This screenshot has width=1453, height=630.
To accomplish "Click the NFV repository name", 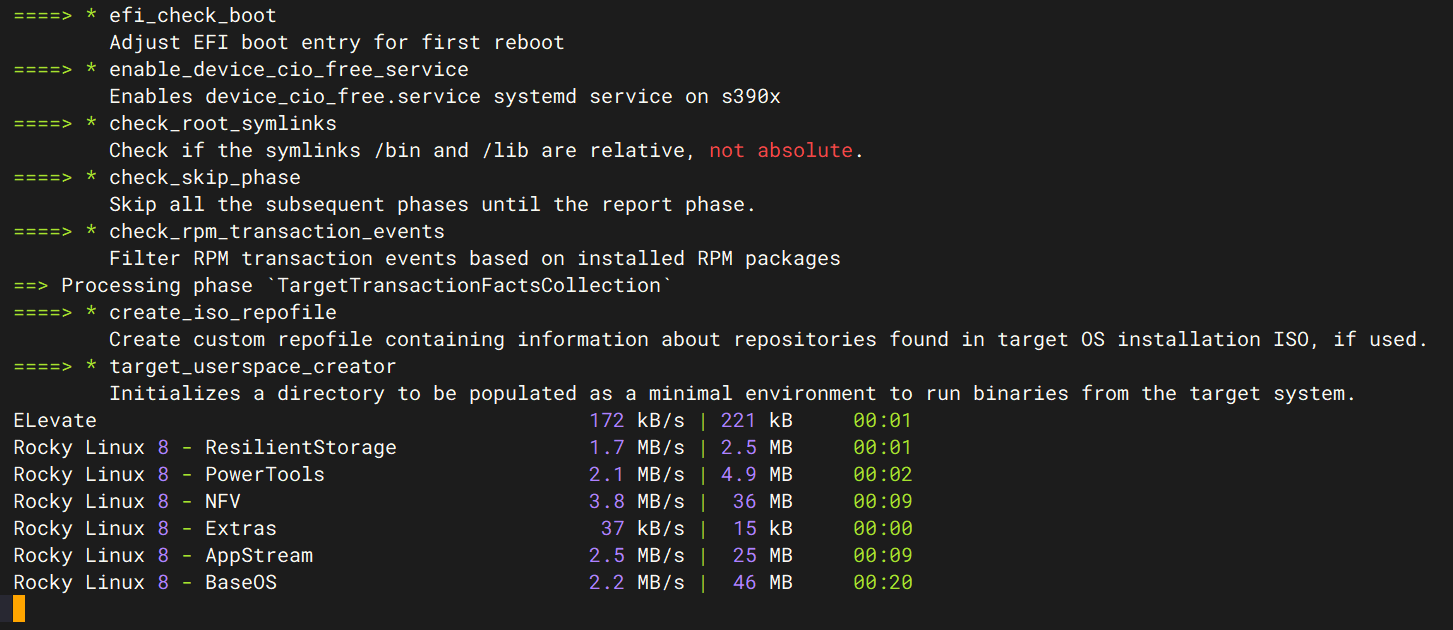I will [222, 501].
